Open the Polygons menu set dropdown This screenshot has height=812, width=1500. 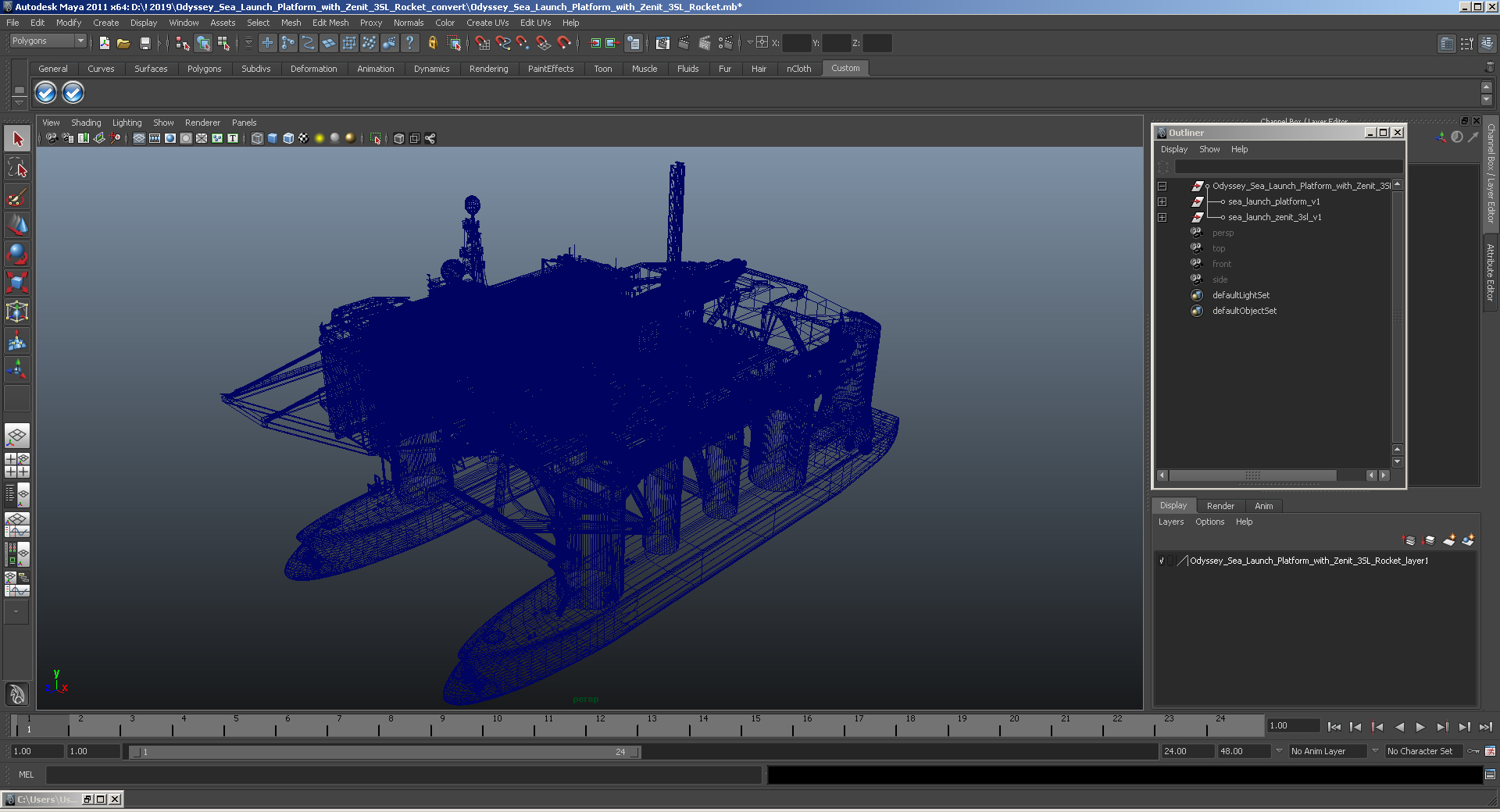point(48,41)
